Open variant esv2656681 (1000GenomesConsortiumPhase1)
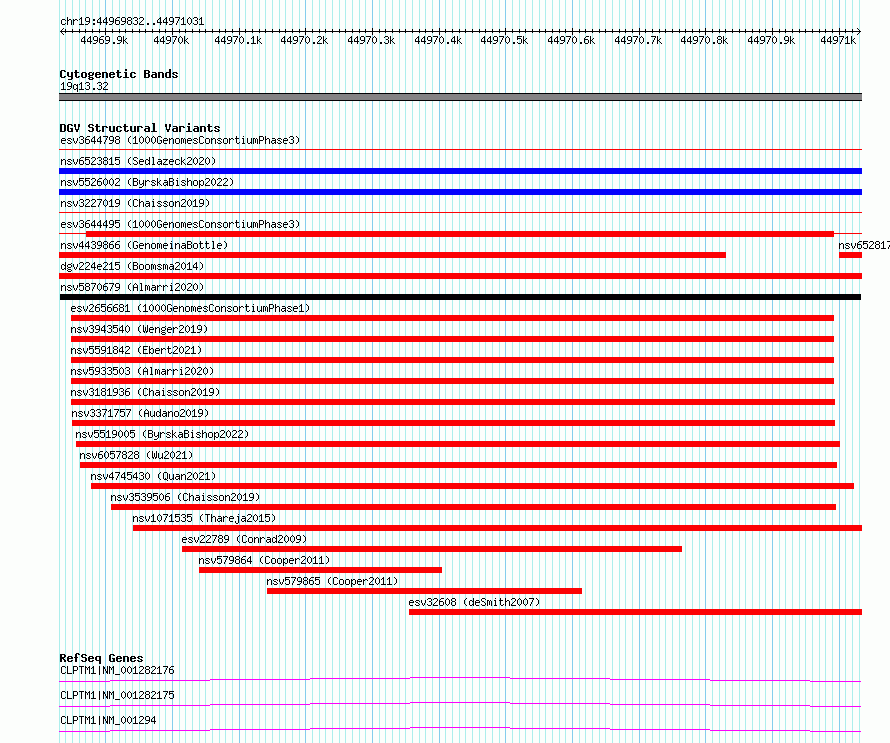The image size is (890, 743). 190,308
